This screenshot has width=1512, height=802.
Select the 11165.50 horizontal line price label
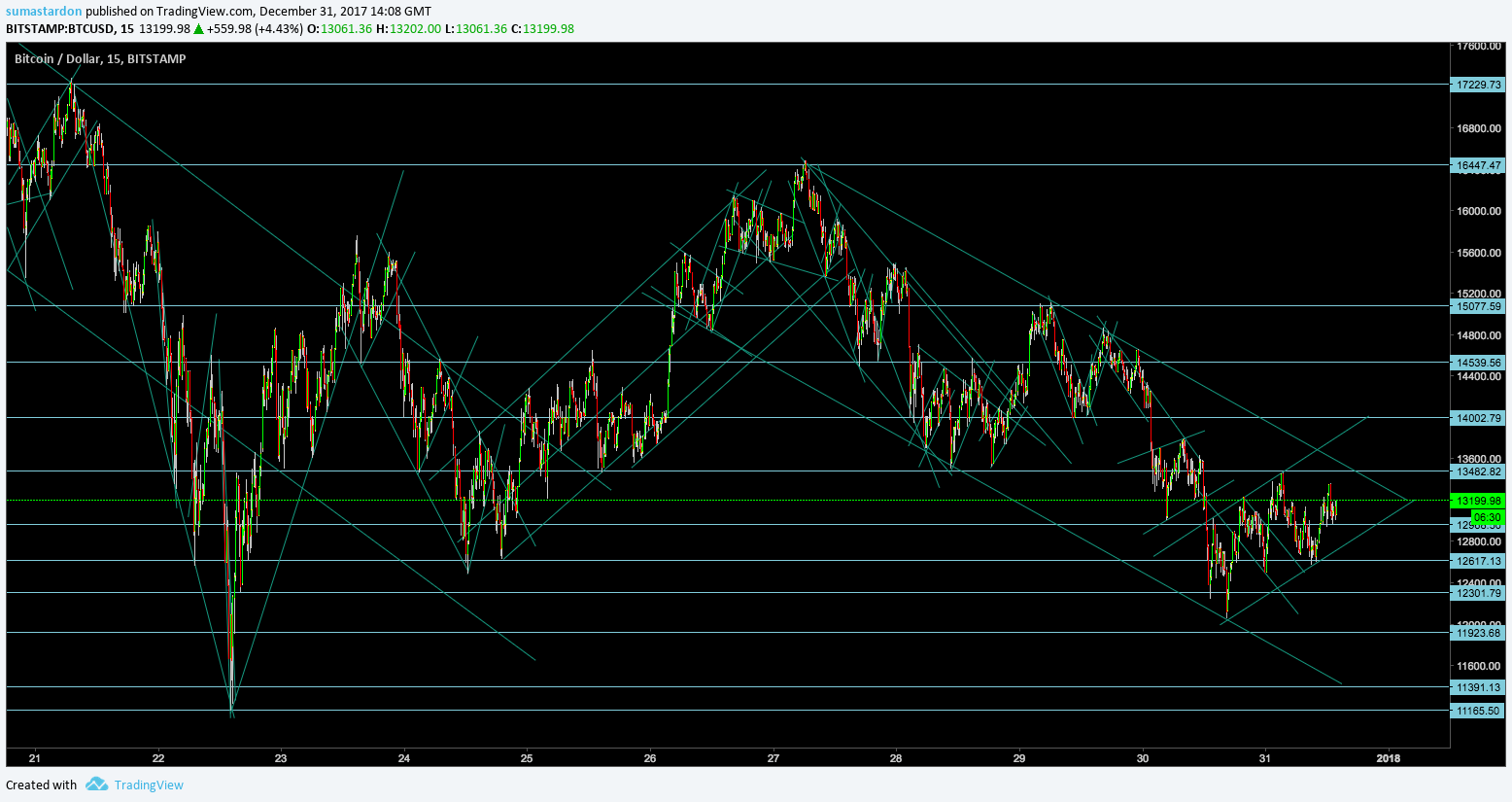1477,711
